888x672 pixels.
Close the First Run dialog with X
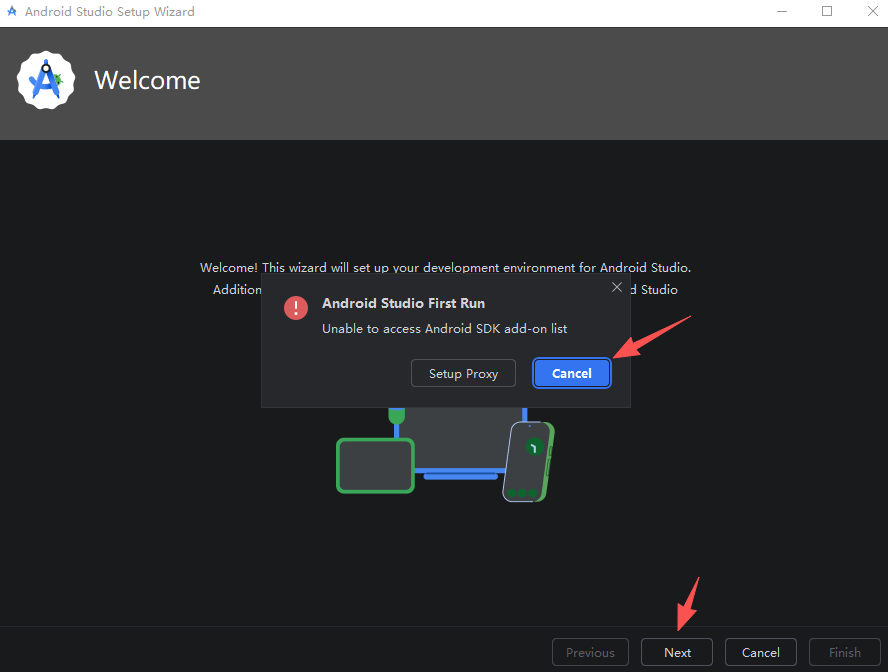617,287
